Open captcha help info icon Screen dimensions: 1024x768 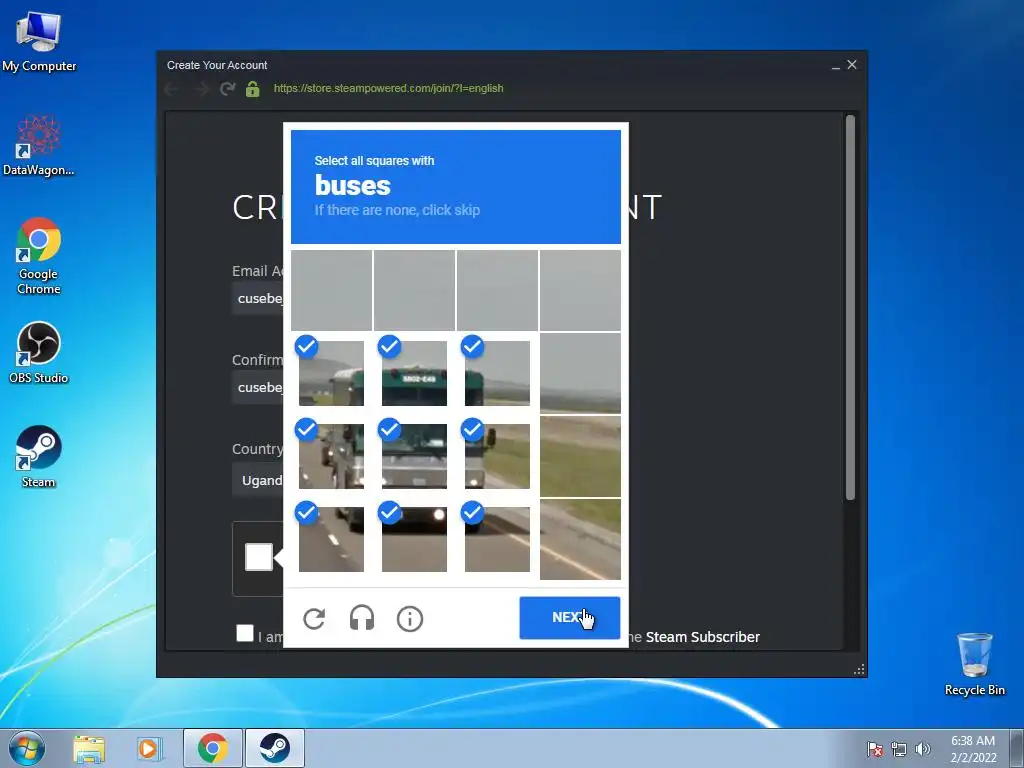click(410, 618)
